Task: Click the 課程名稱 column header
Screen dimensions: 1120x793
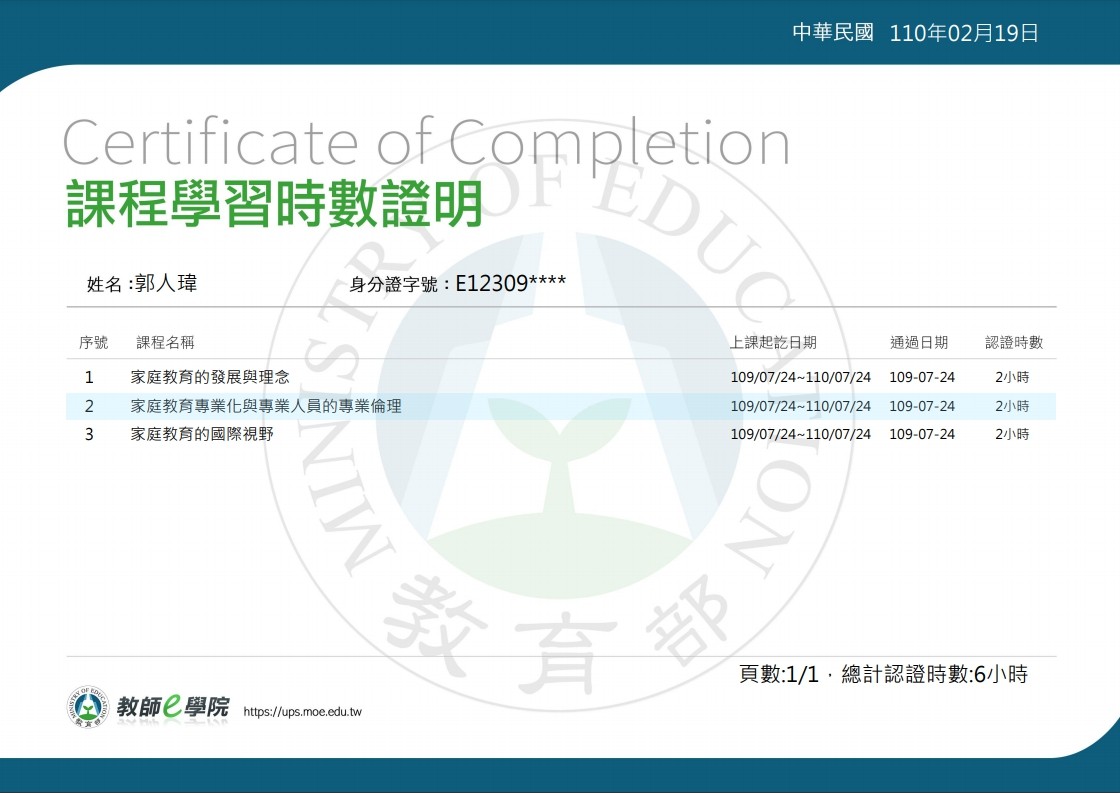Action: click(x=165, y=342)
